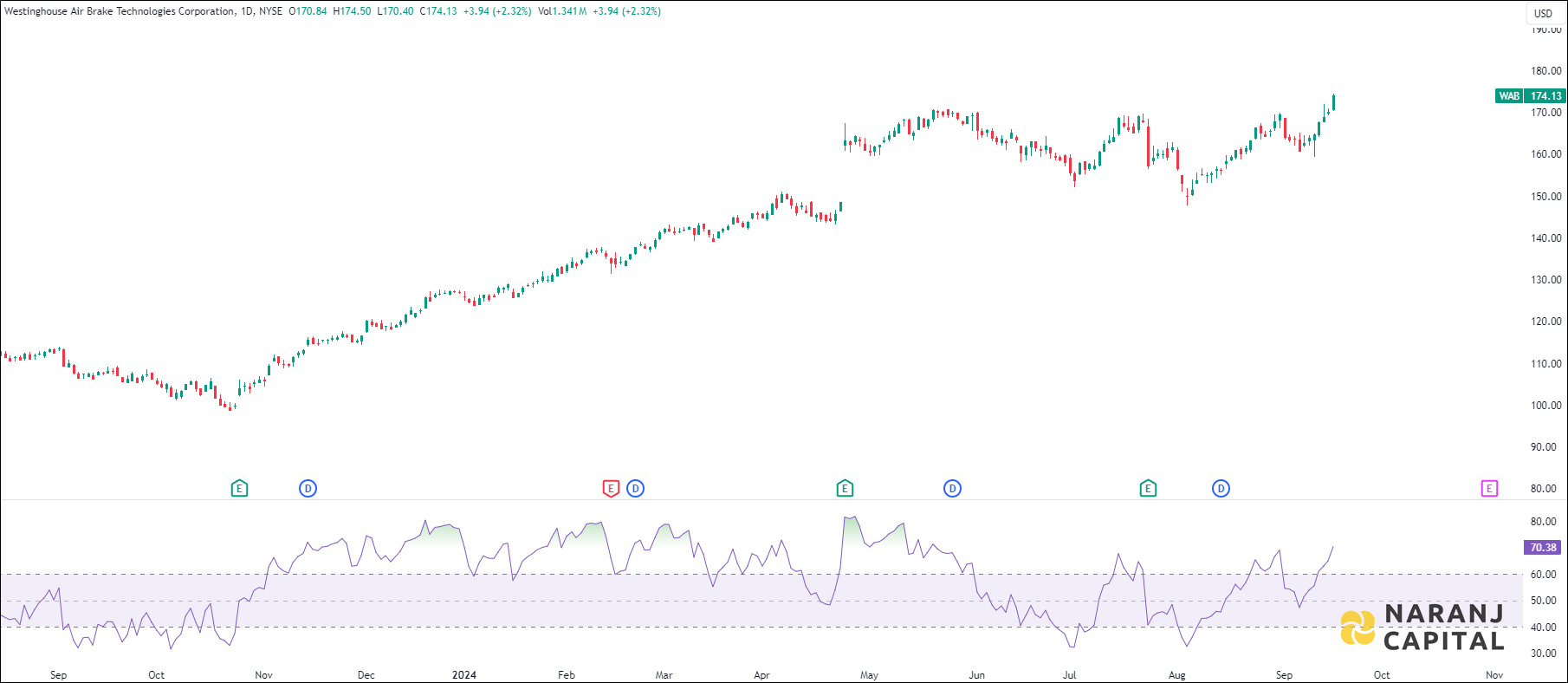Click the RSI value label 70.38
The image size is (1568, 683).
tap(1543, 548)
